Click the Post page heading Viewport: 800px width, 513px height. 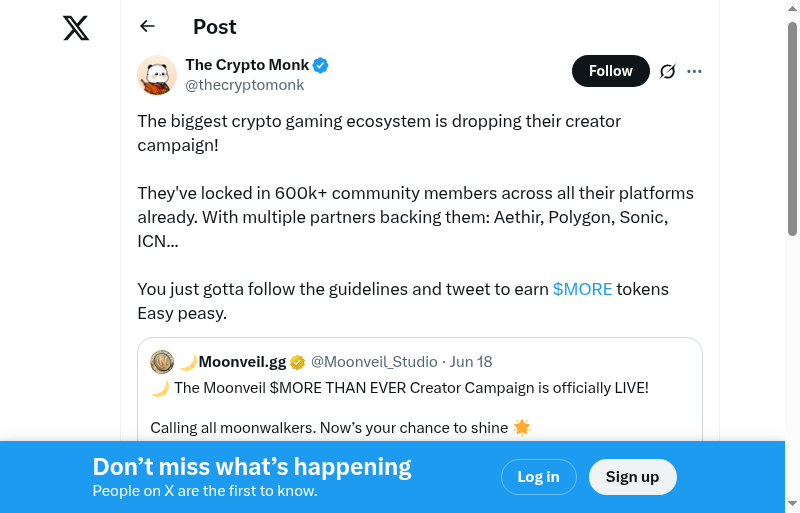[x=215, y=27]
